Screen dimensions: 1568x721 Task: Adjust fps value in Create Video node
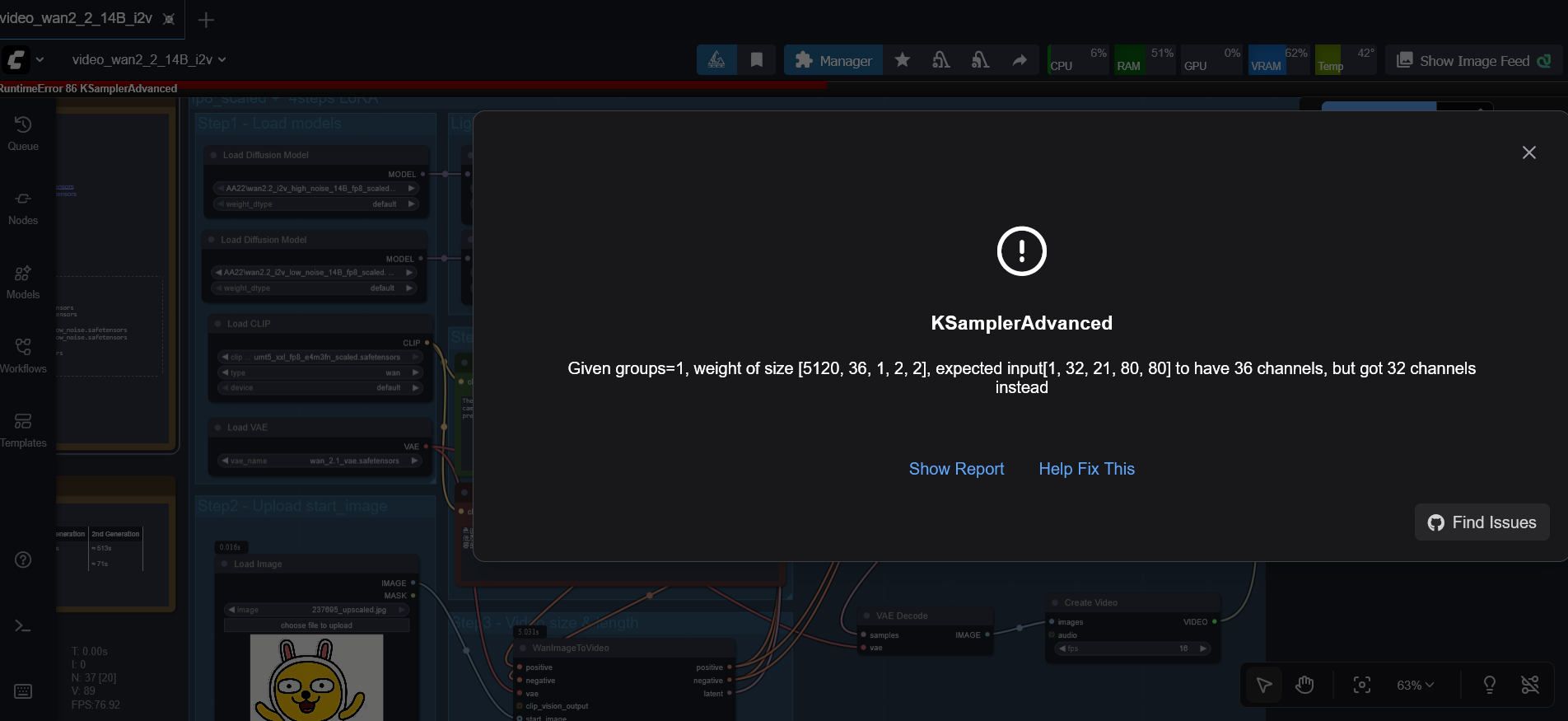(x=1133, y=648)
